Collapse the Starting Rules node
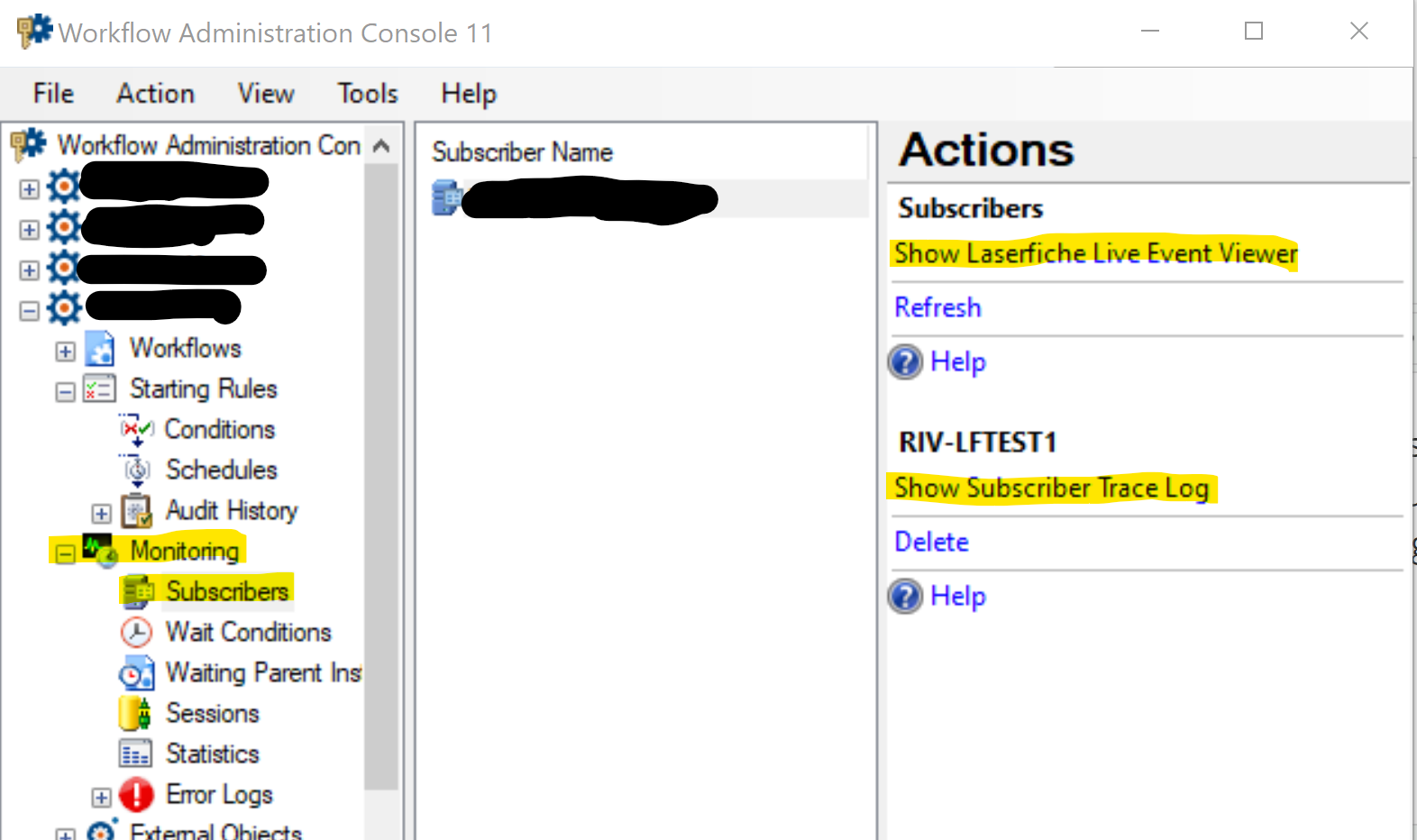This screenshot has height=840, width=1417. click(65, 392)
